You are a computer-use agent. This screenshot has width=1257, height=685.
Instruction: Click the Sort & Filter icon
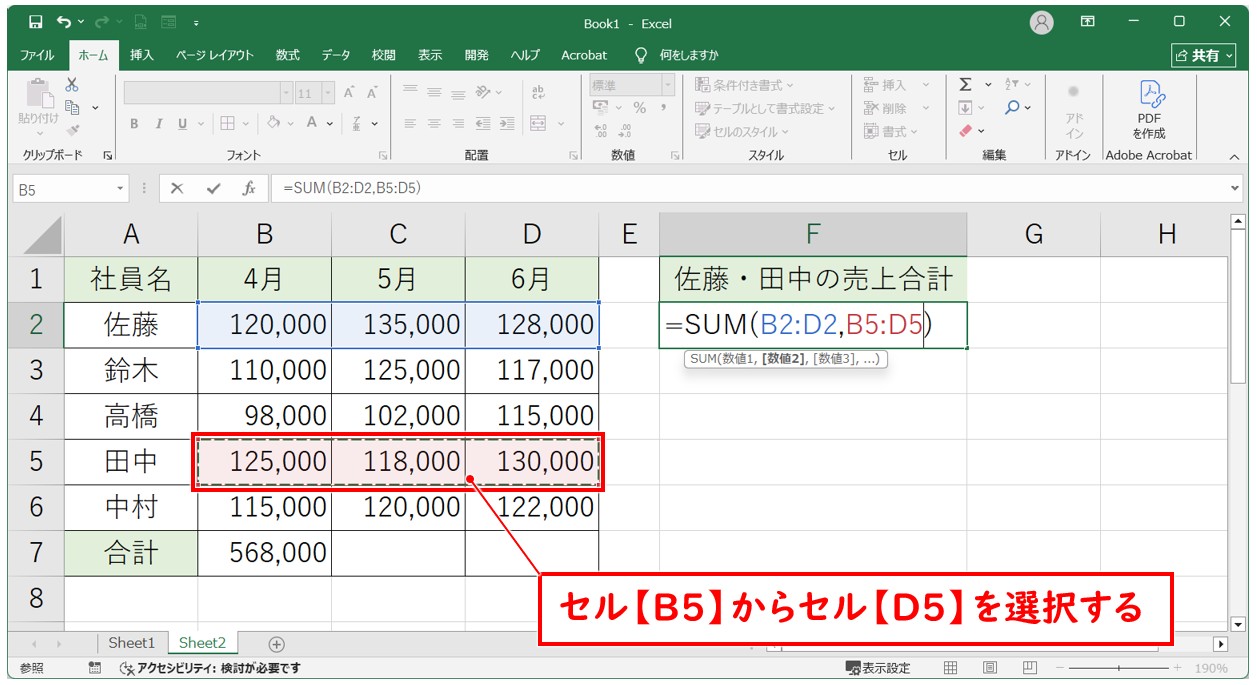click(1012, 85)
